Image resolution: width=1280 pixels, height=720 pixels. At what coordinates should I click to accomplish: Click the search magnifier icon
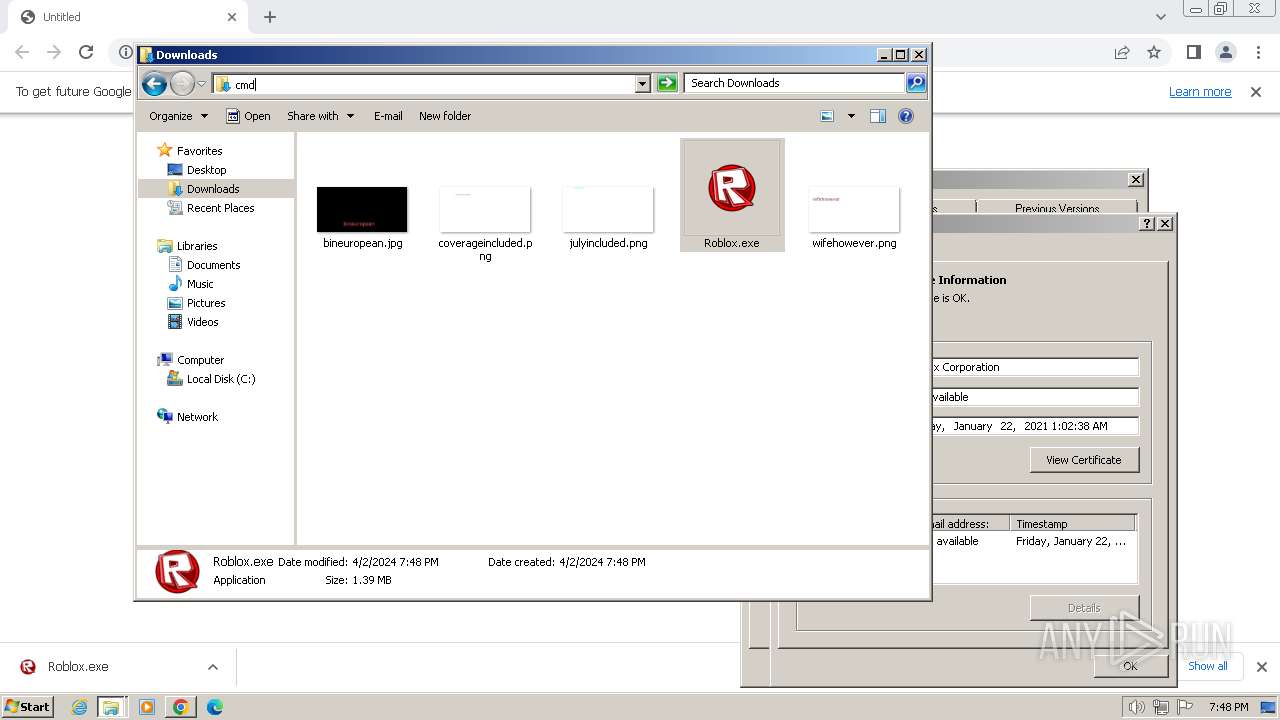point(916,83)
